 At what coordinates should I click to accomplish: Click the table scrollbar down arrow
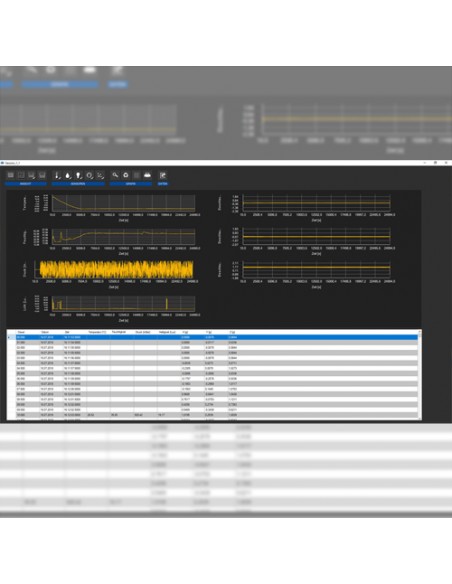(x=420, y=418)
